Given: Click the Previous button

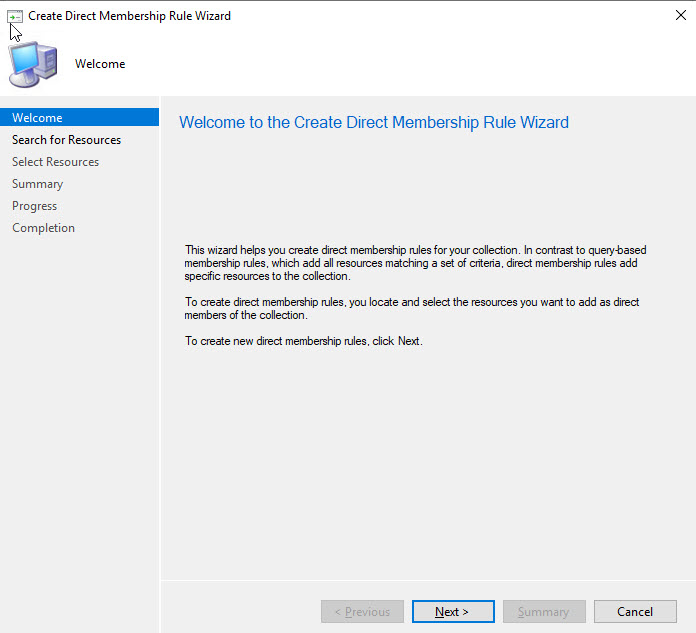Looking at the screenshot, I should [362, 612].
